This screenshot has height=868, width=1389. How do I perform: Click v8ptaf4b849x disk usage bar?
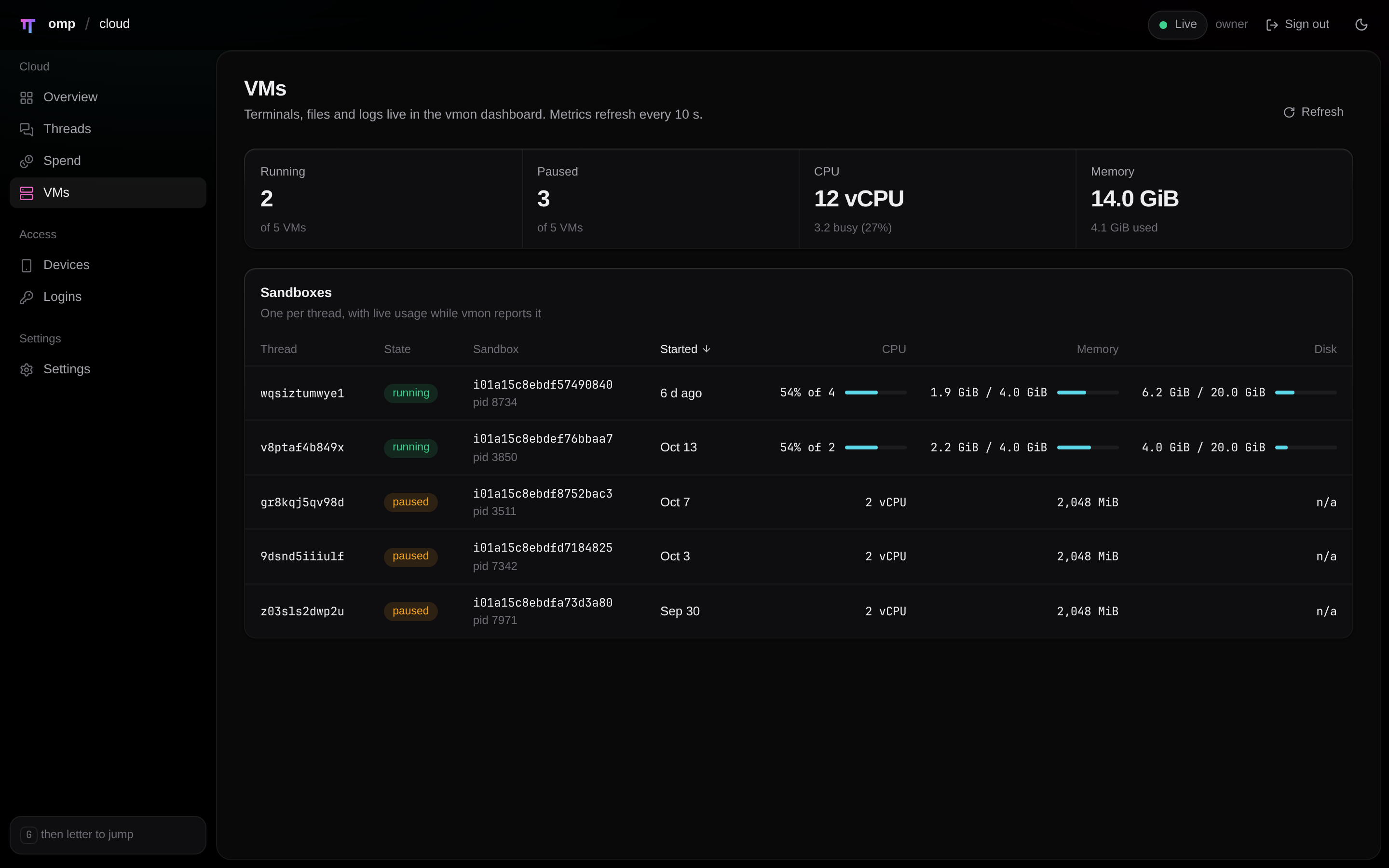(x=1306, y=447)
